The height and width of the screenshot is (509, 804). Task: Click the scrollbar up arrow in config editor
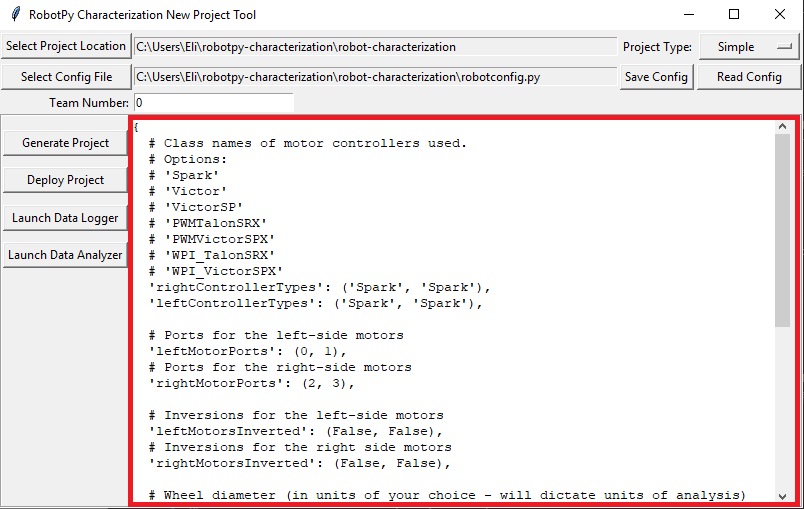point(782,126)
